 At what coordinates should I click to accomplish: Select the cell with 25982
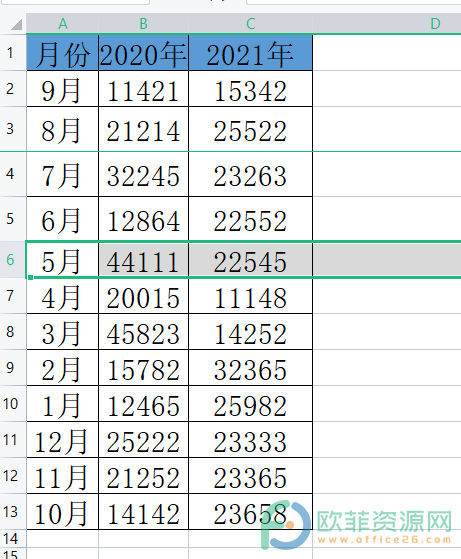[x=251, y=404]
